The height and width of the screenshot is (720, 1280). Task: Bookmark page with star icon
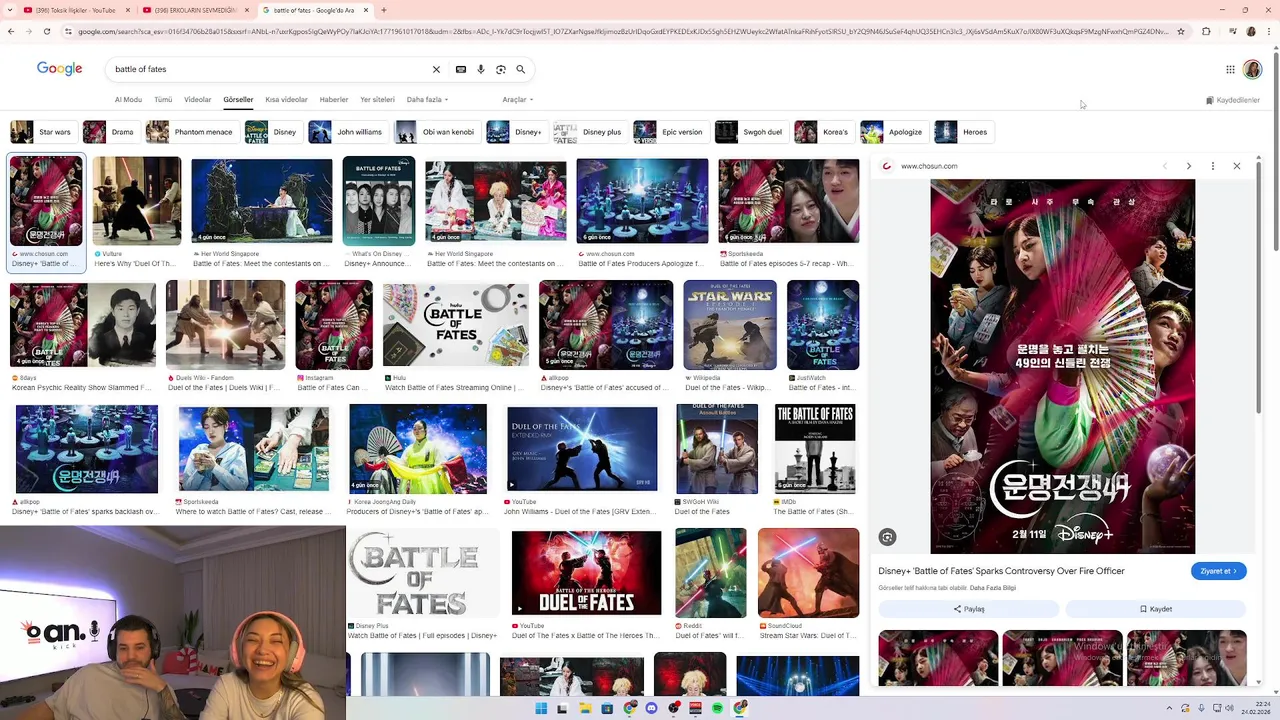1181,31
